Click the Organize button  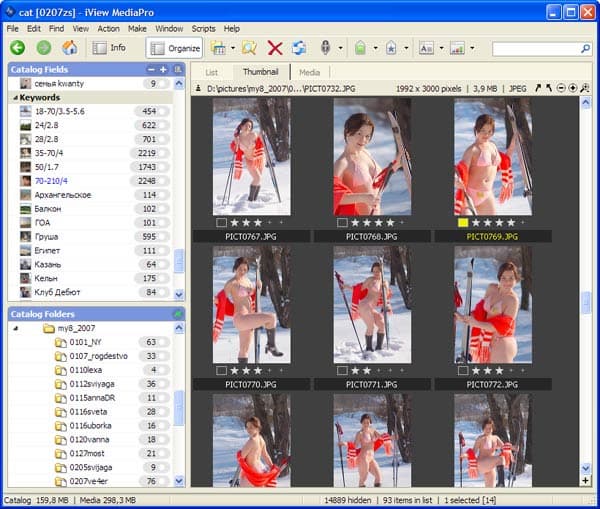coord(174,48)
